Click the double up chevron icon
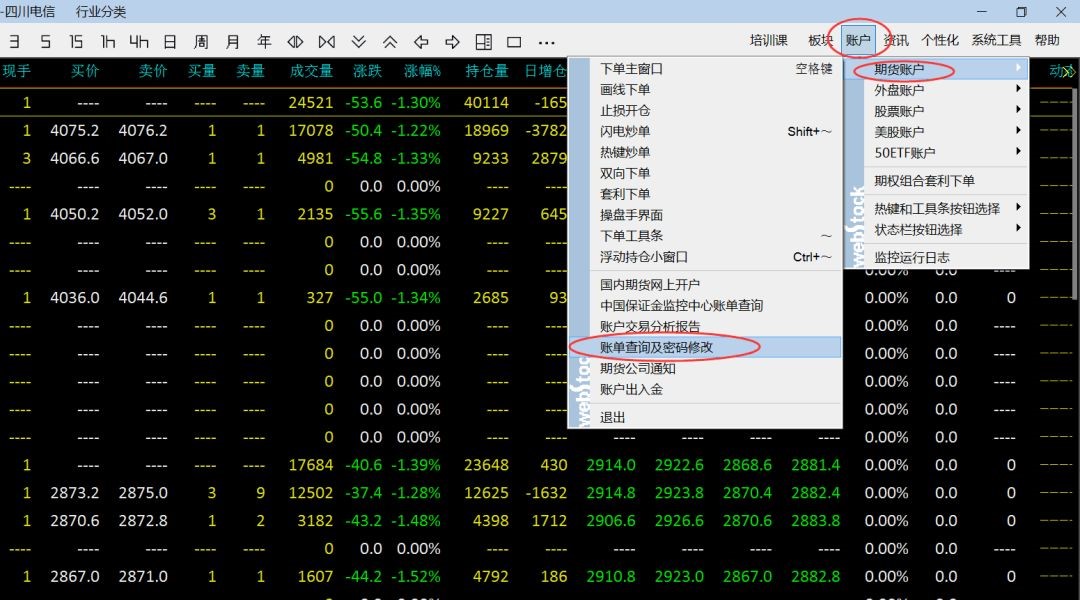This screenshot has width=1080, height=600. (390, 42)
